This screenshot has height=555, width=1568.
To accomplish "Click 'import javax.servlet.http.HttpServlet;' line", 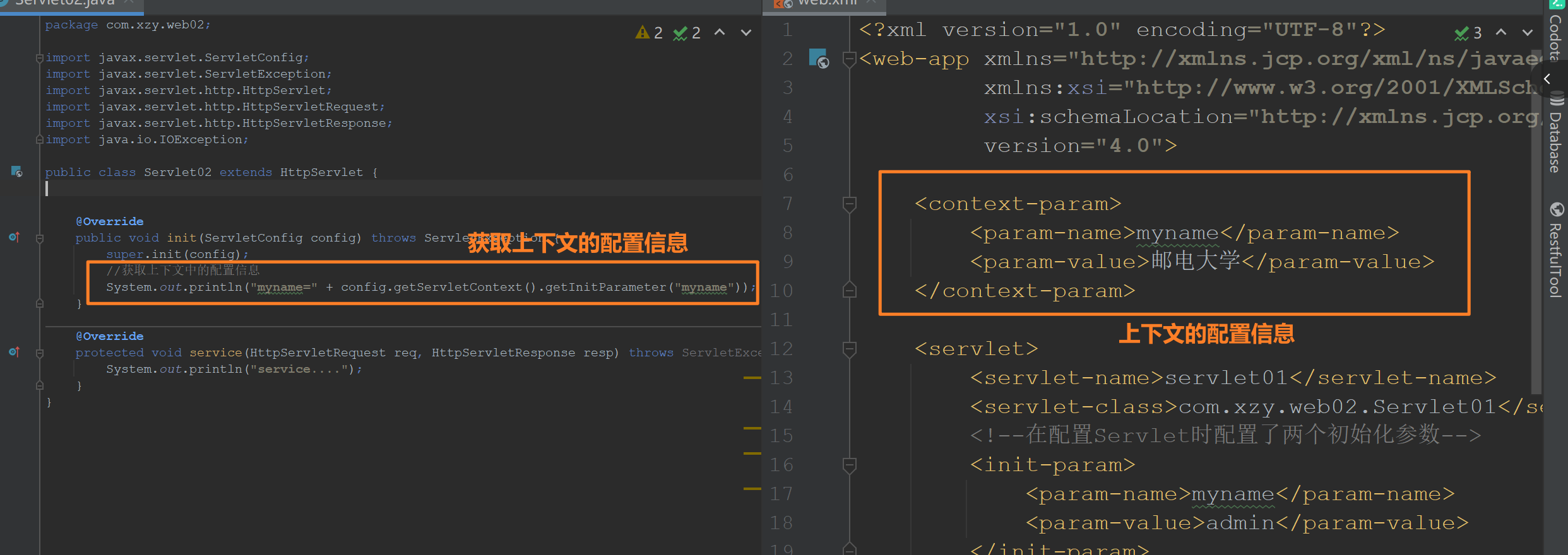I will [x=188, y=91].
